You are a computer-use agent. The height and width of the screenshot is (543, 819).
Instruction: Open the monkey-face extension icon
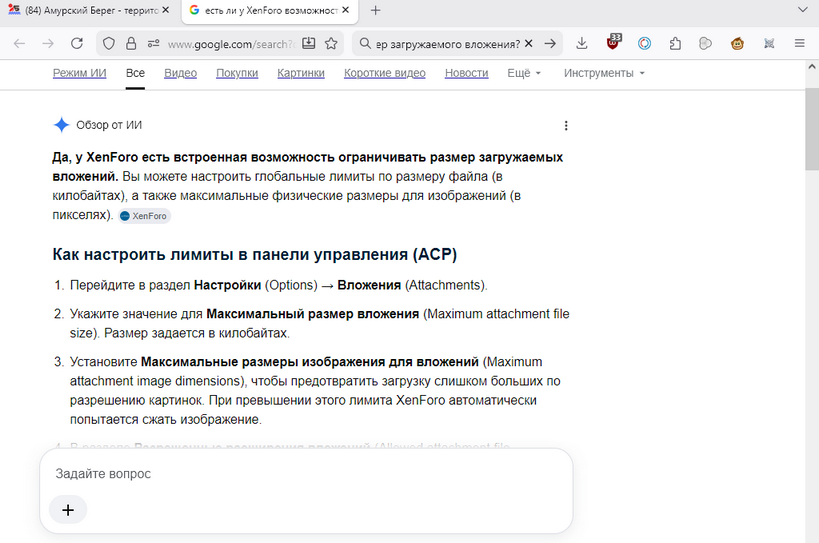click(x=737, y=43)
